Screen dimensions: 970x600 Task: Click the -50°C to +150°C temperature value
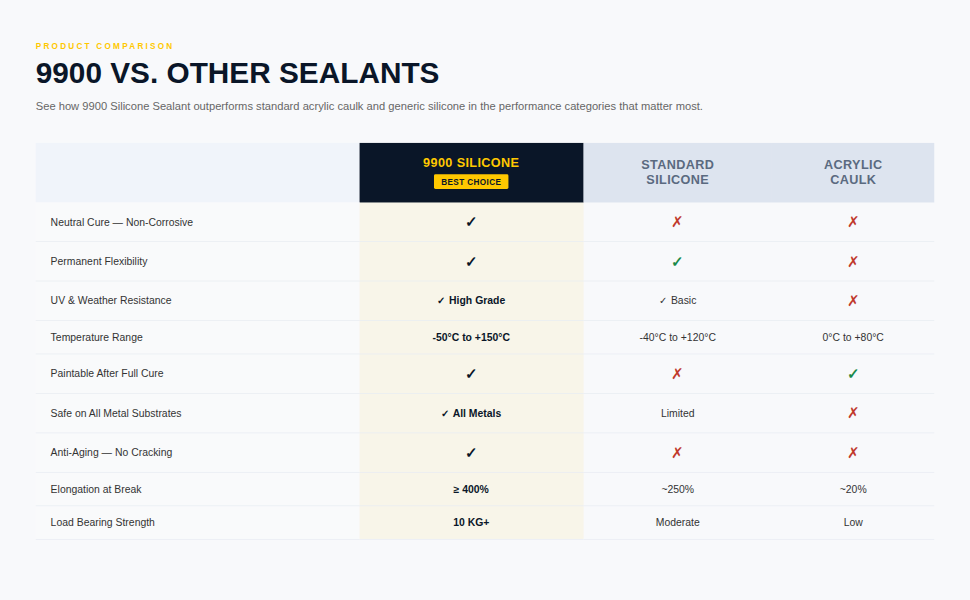(x=471, y=337)
